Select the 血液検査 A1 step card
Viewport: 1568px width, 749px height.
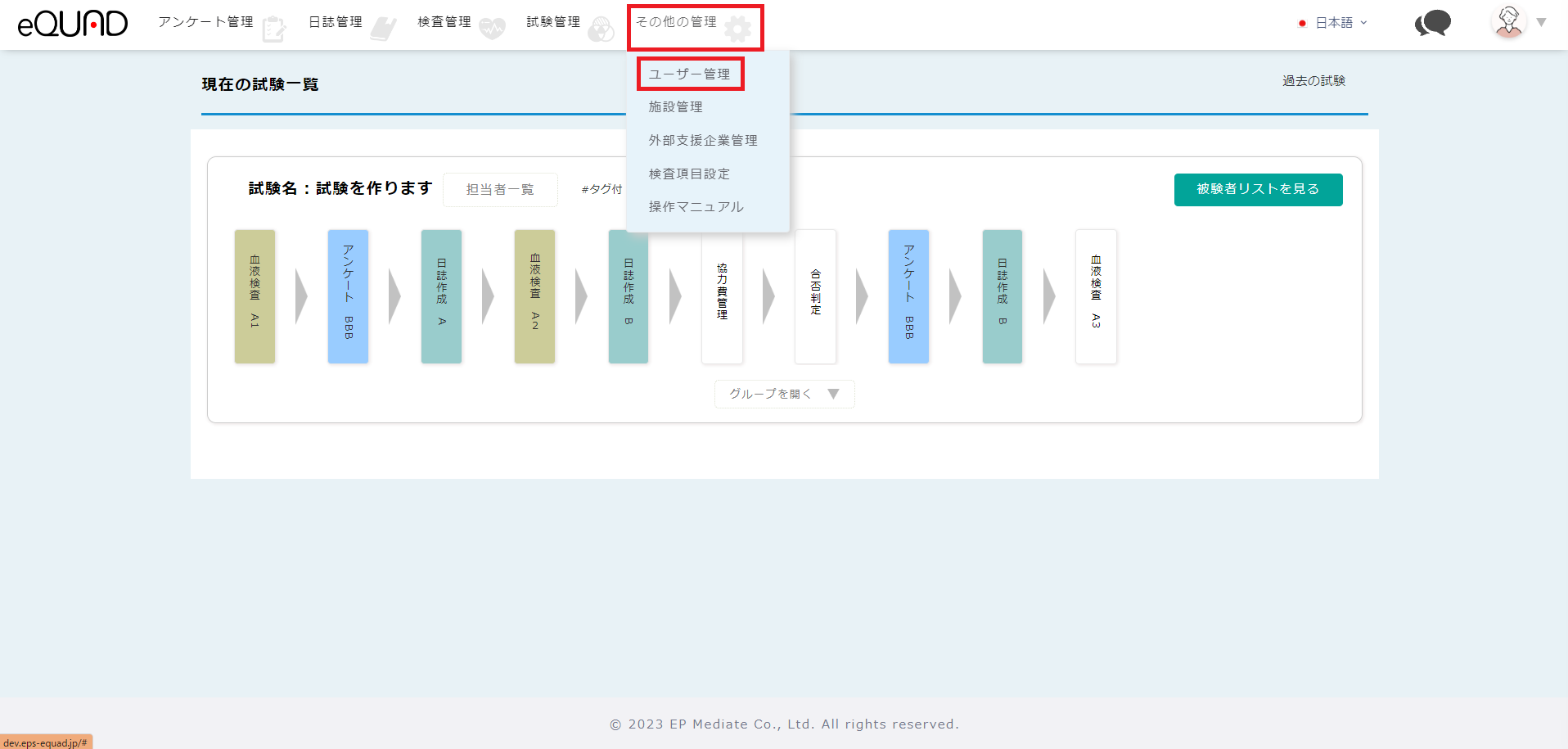[x=255, y=296]
